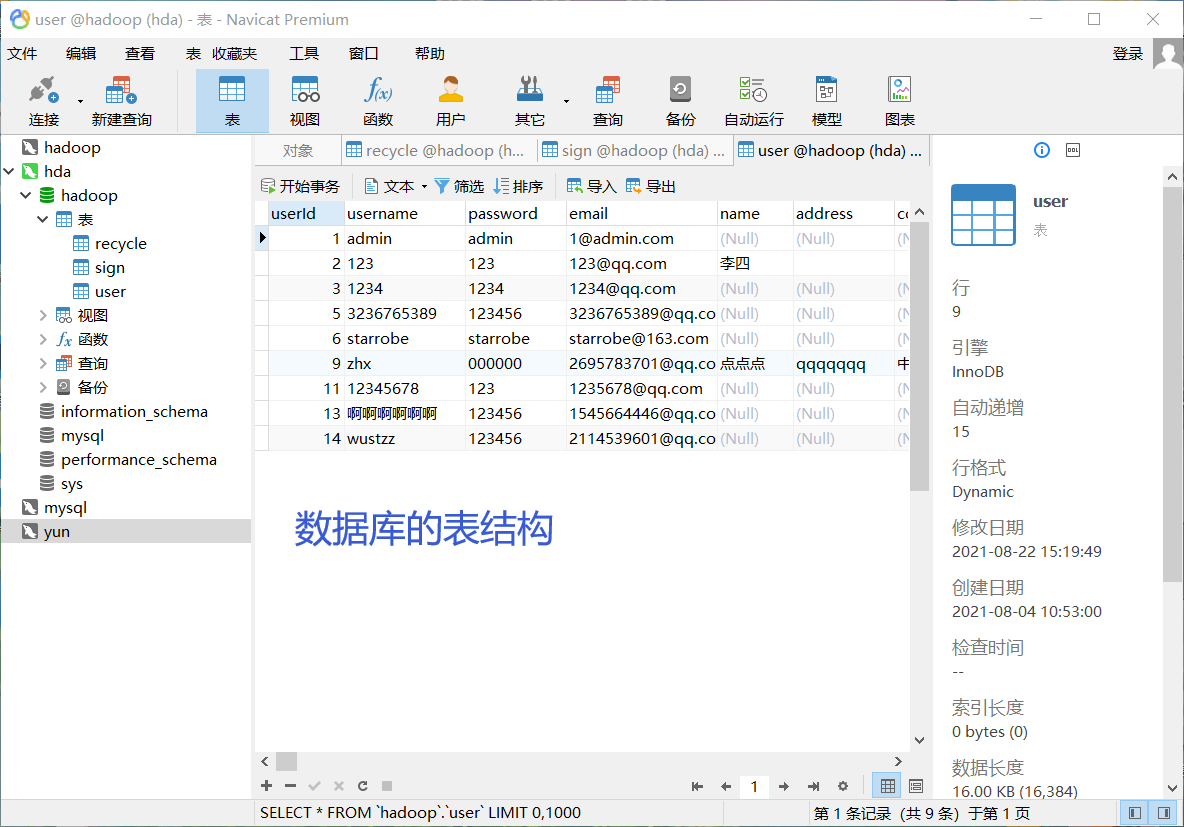
Task: Click Begin Transaction (开始事务)
Action: pyautogui.click(x=301, y=187)
